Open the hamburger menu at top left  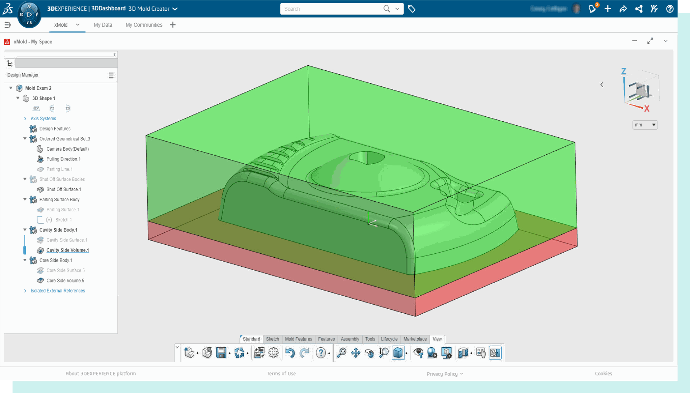click(x=7, y=25)
